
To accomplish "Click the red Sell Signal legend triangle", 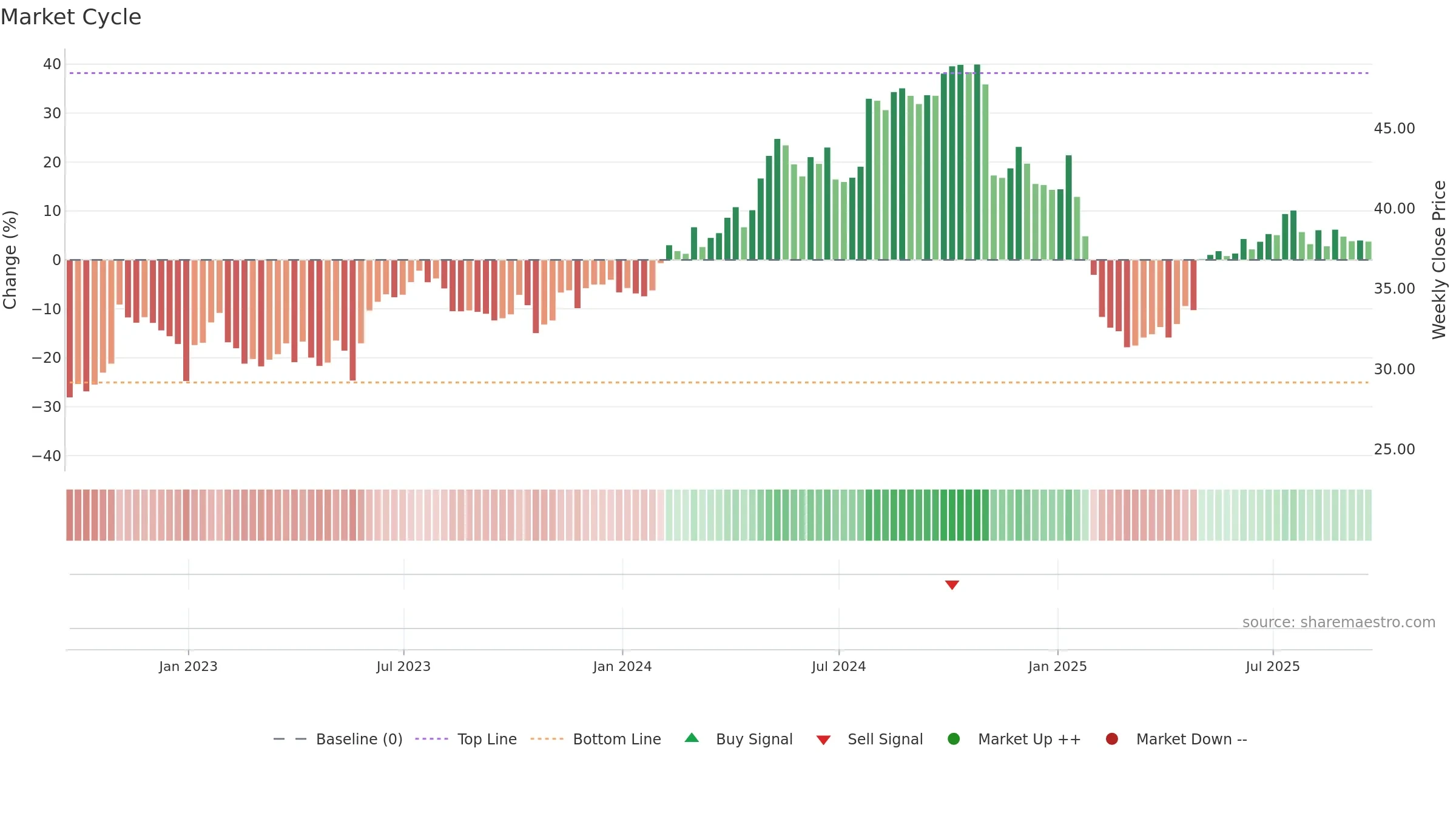I will [x=823, y=740].
